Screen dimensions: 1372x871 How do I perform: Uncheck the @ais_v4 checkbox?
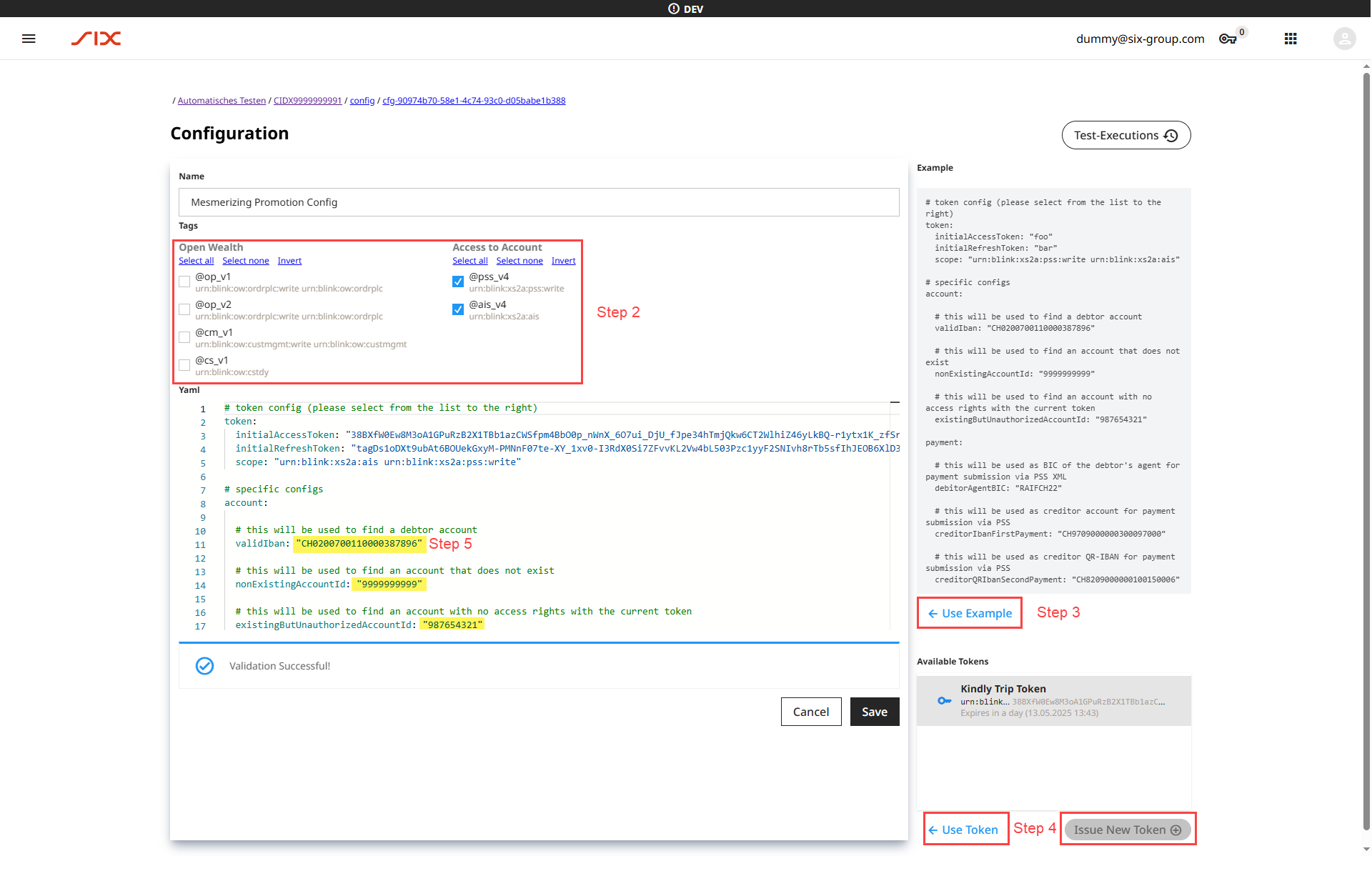pos(458,309)
